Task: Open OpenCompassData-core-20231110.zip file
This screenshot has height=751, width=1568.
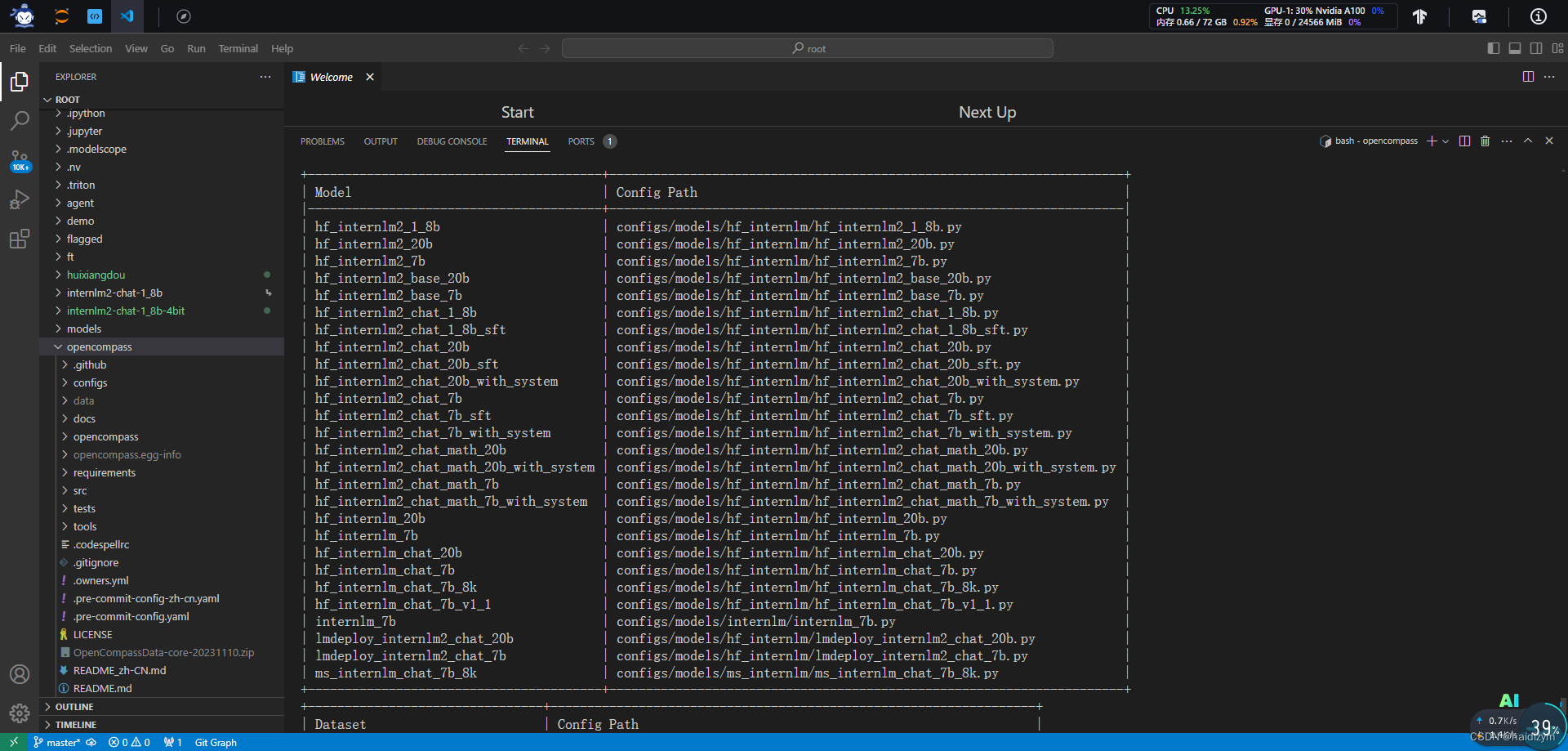Action: (163, 652)
